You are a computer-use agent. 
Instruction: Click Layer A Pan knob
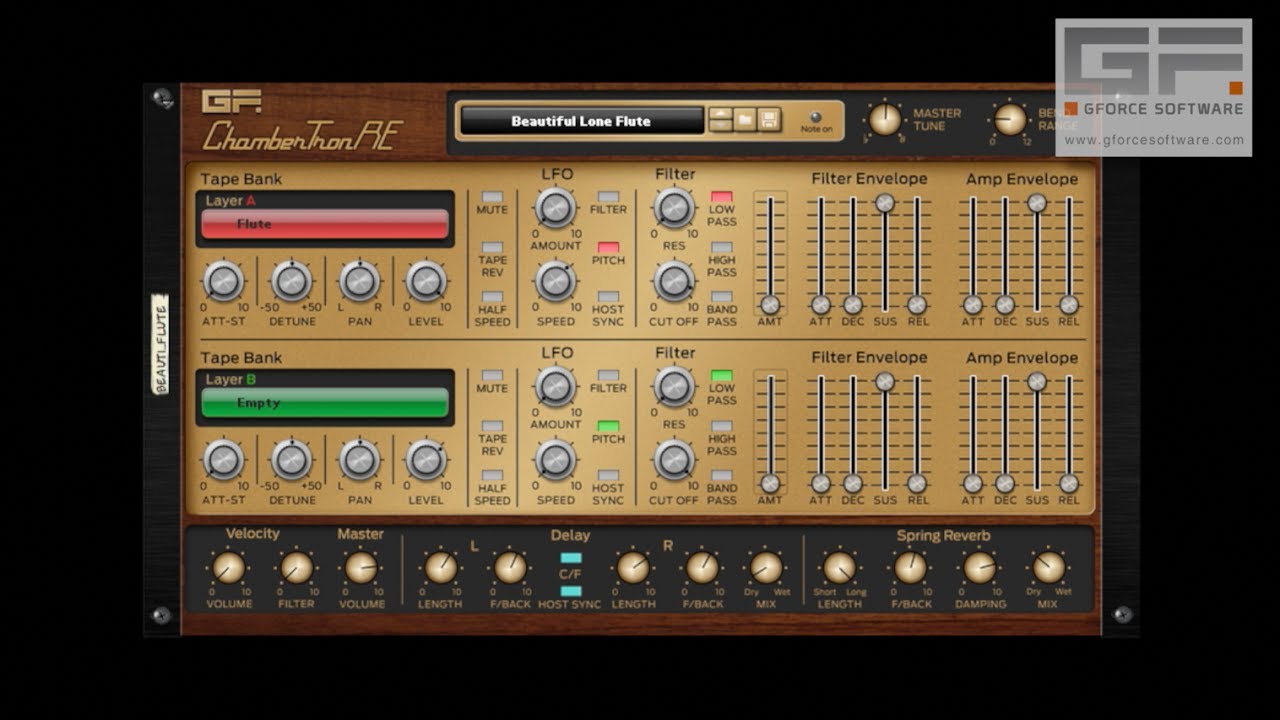coord(360,281)
